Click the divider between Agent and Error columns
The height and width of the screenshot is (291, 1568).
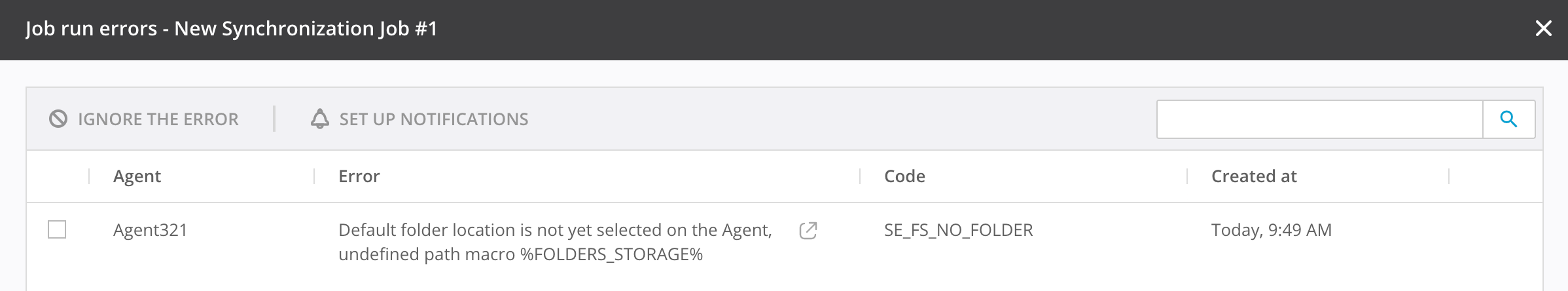315,176
